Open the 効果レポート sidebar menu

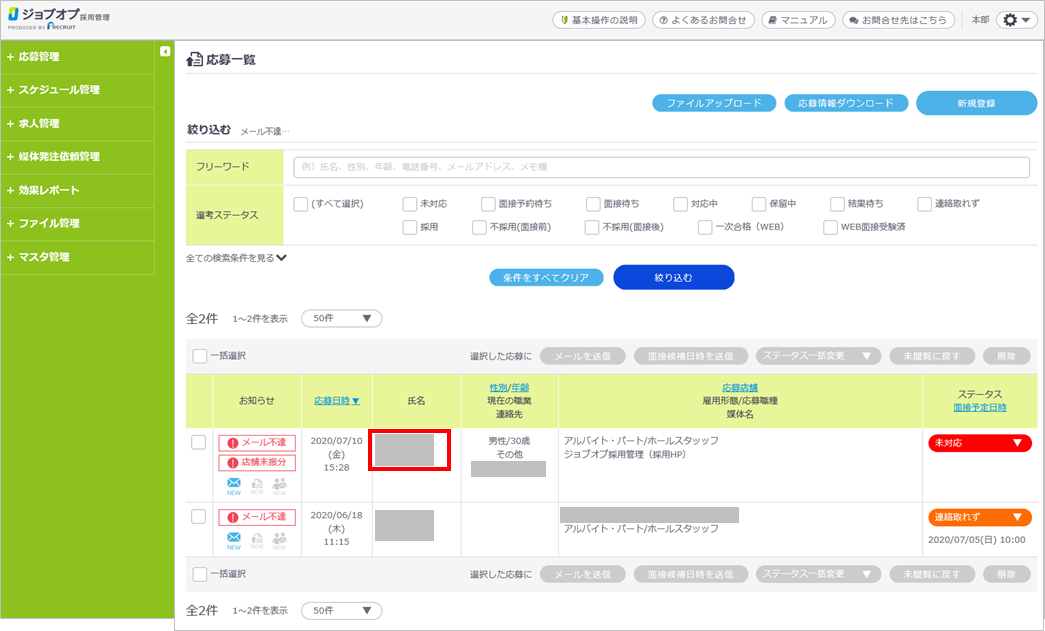[x=48, y=190]
